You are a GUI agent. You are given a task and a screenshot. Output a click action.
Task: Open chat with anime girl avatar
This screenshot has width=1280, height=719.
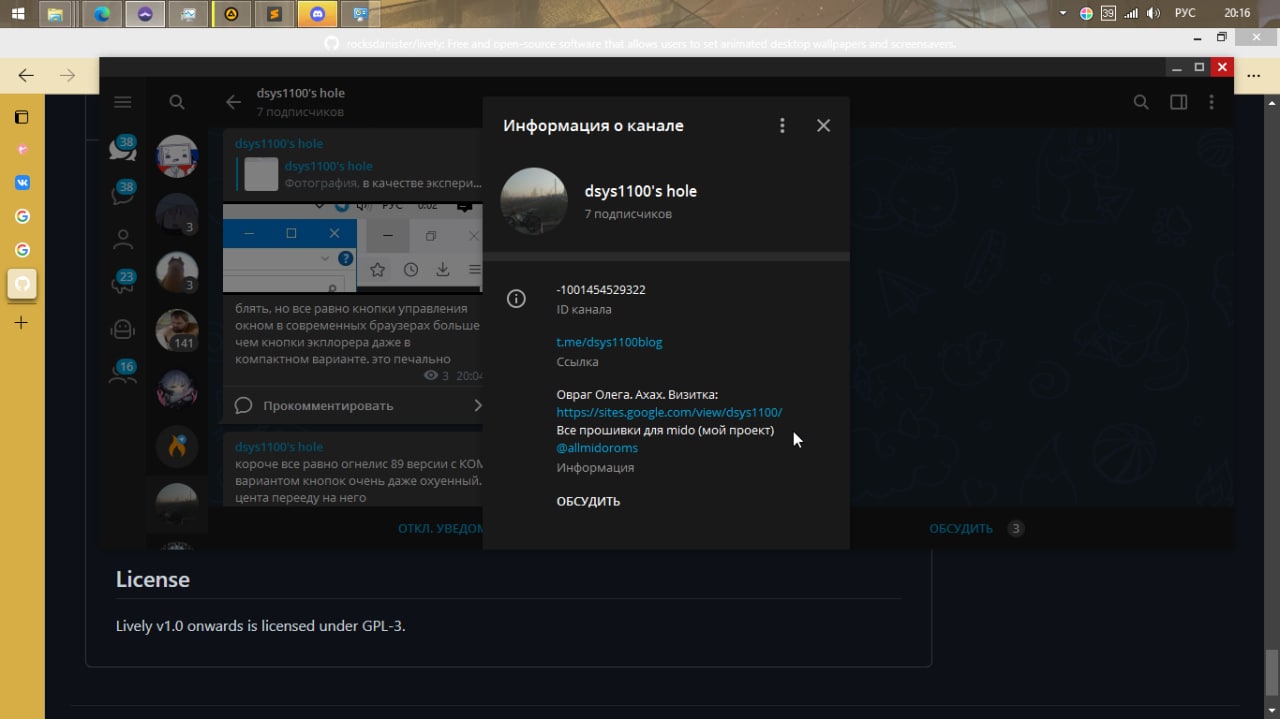[x=177, y=389]
